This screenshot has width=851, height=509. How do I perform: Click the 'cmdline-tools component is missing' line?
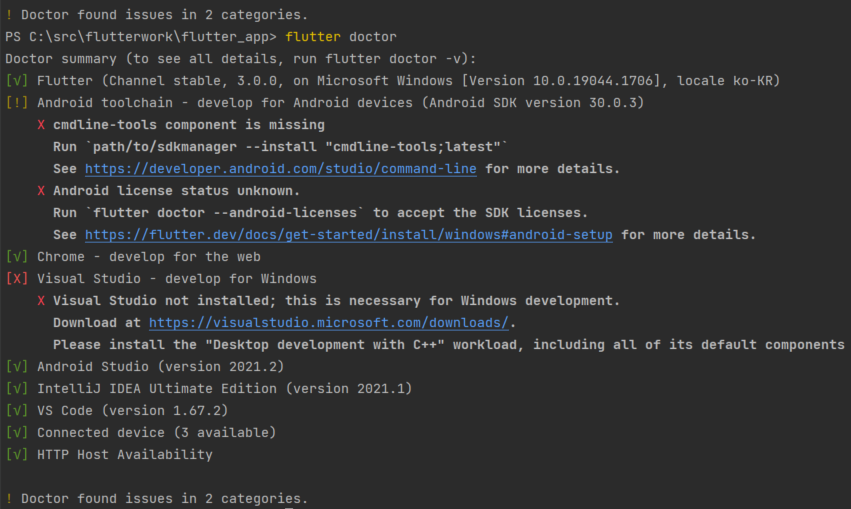click(189, 125)
